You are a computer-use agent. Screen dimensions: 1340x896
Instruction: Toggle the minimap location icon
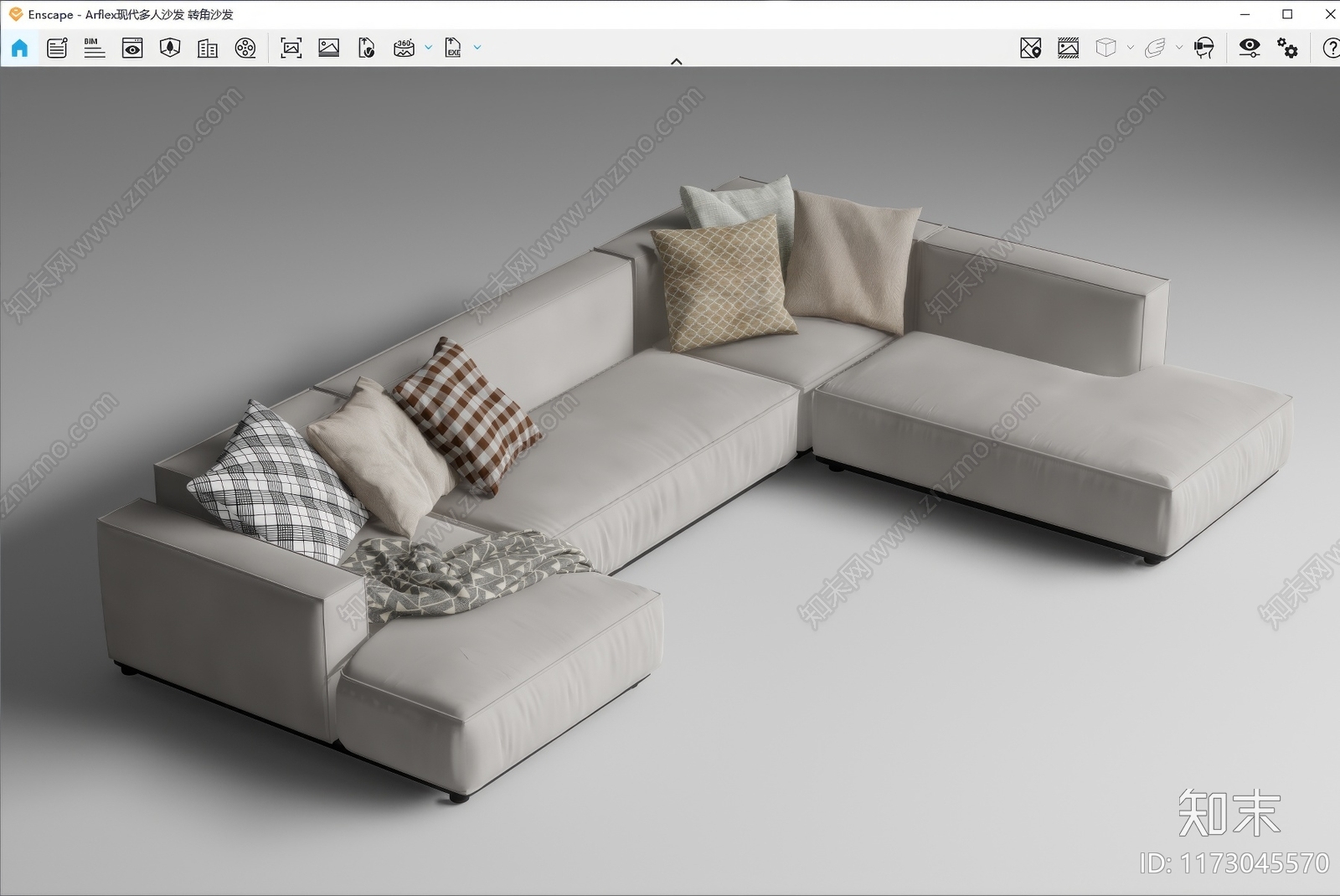(1031, 48)
